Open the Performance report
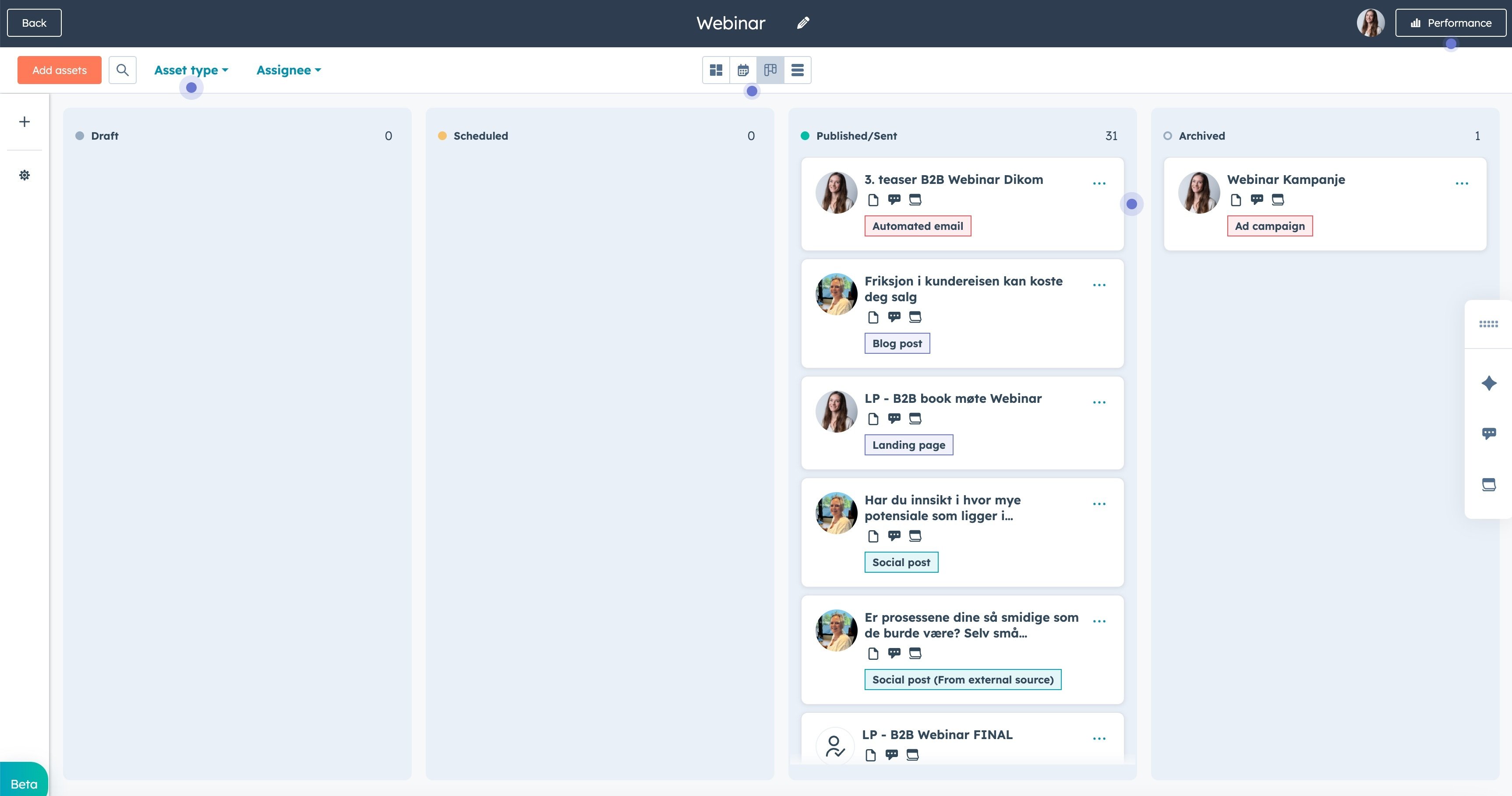This screenshot has height=796, width=1512. pyautogui.click(x=1450, y=23)
